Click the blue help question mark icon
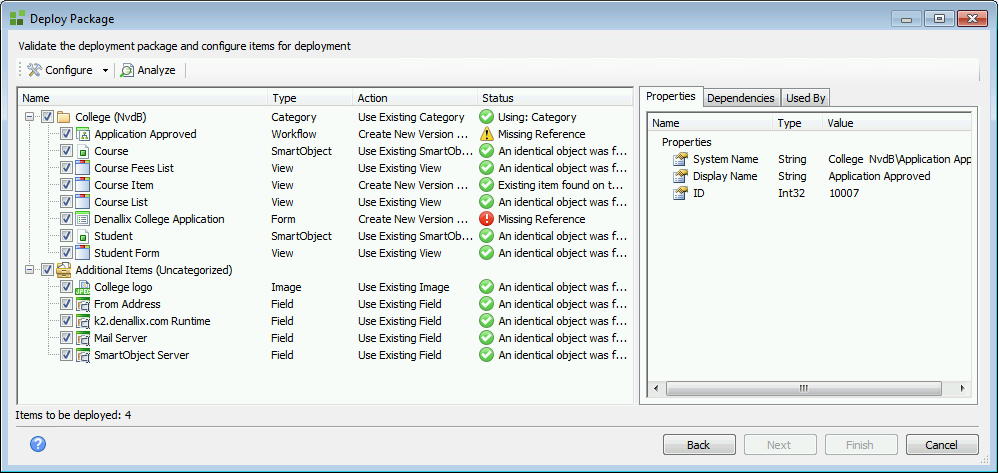The height and width of the screenshot is (473, 999). click(38, 444)
